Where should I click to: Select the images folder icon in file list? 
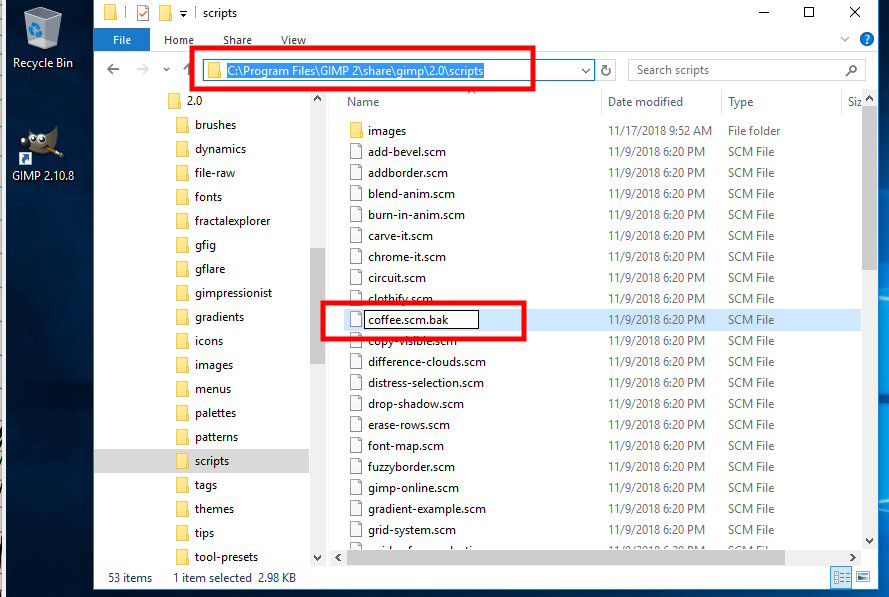[x=356, y=131]
